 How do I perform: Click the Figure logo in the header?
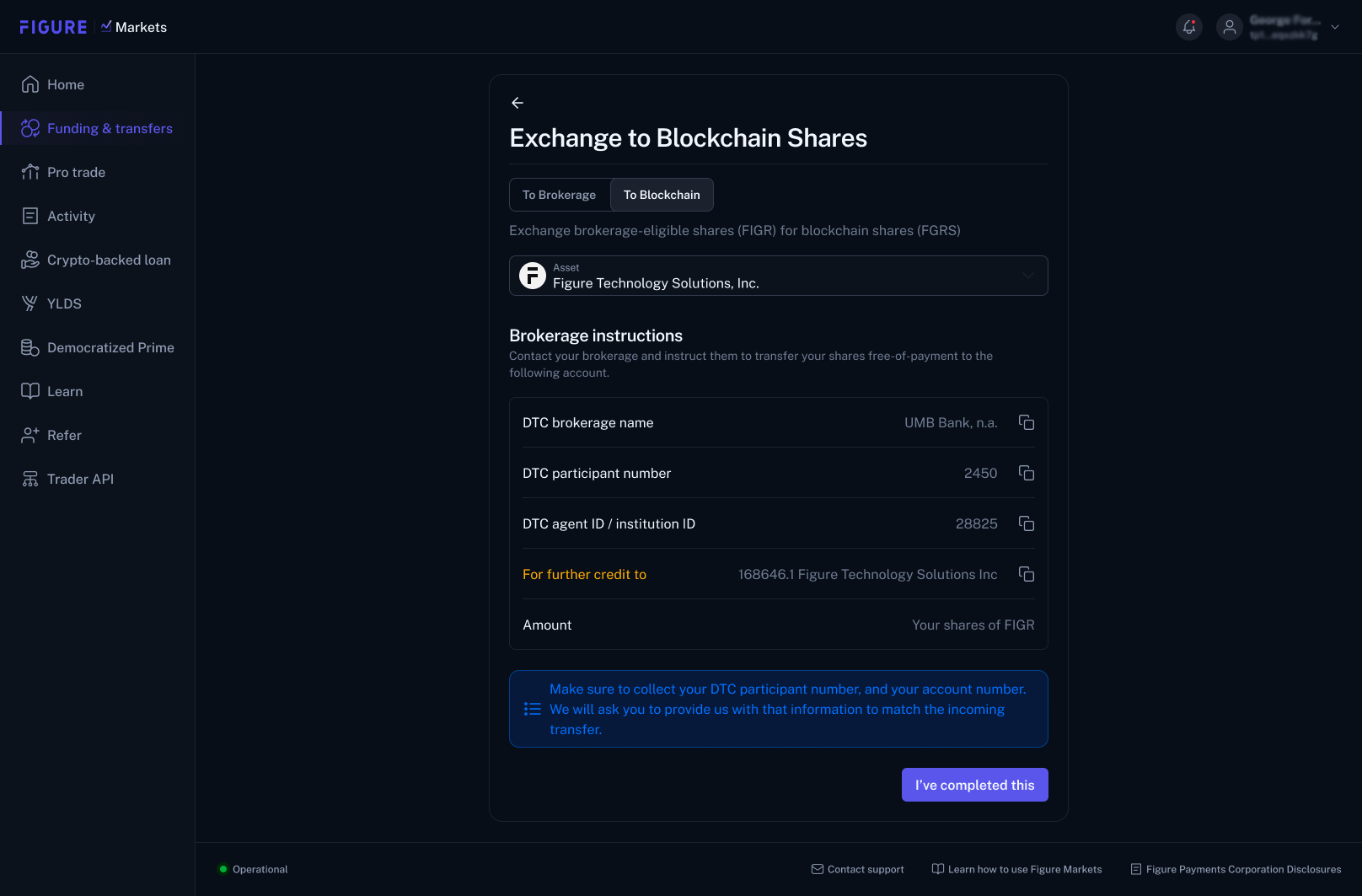53,27
